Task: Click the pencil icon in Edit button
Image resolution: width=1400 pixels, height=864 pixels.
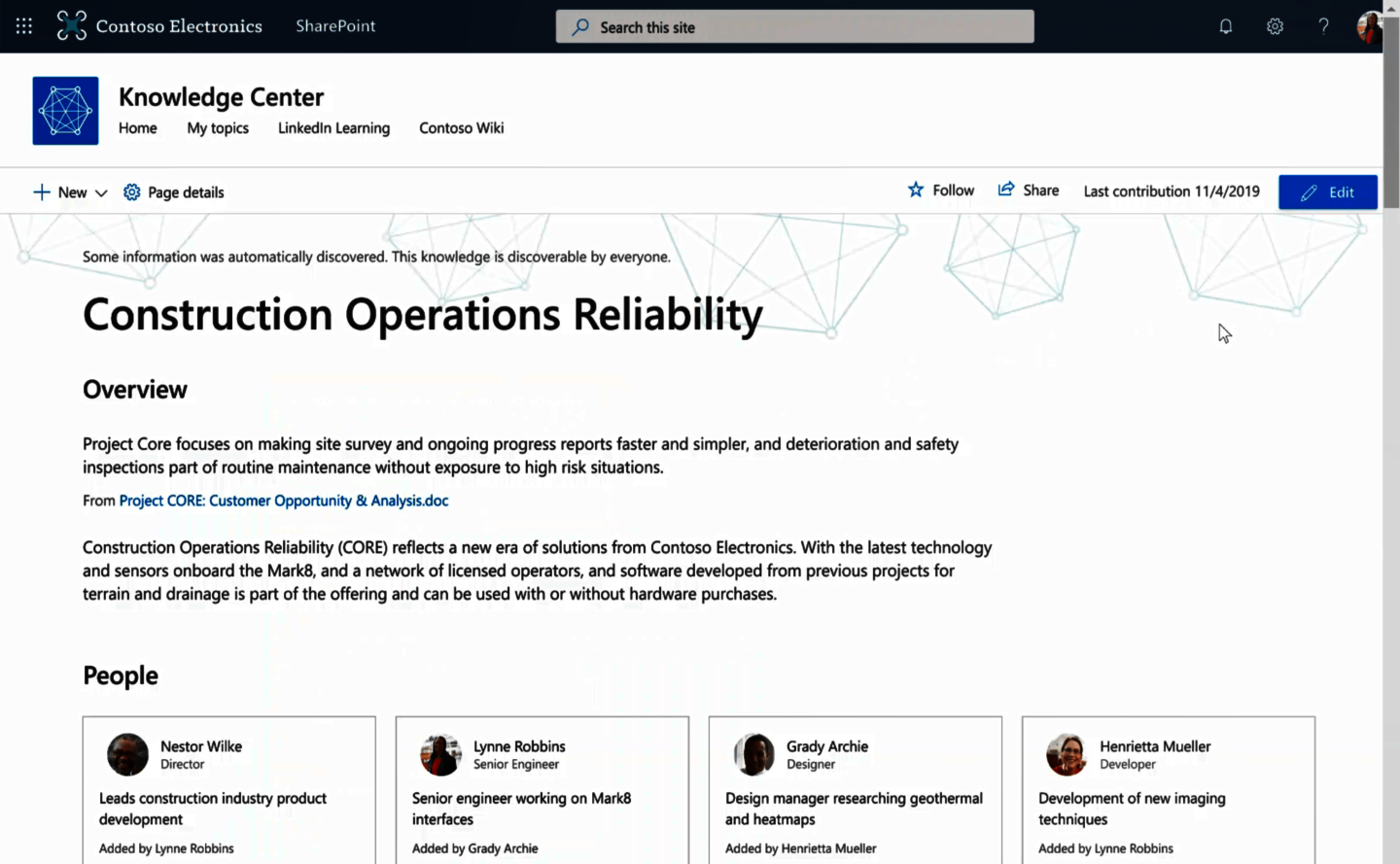Action: [1309, 192]
